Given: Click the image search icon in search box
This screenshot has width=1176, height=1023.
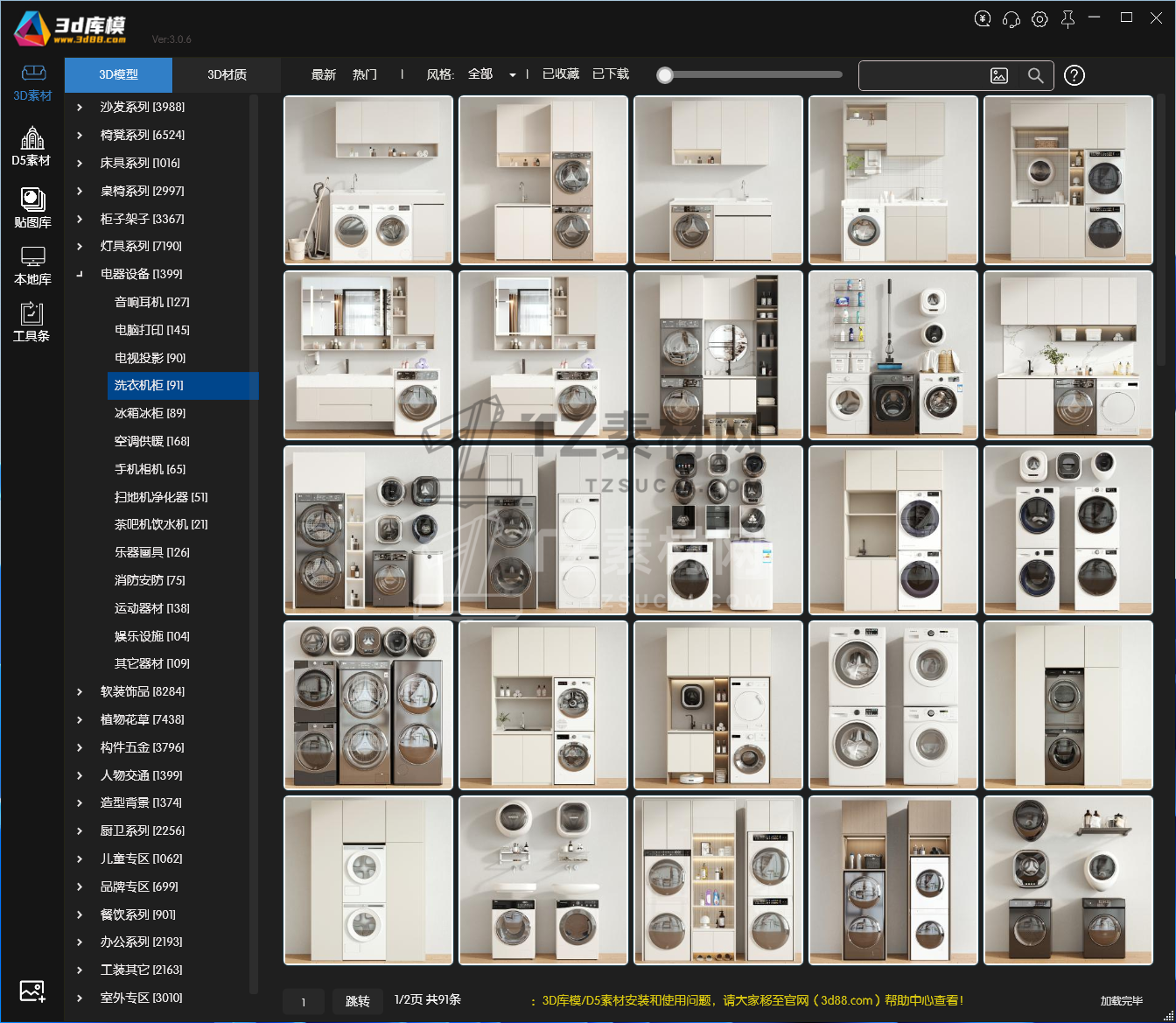Looking at the screenshot, I should click(x=999, y=76).
